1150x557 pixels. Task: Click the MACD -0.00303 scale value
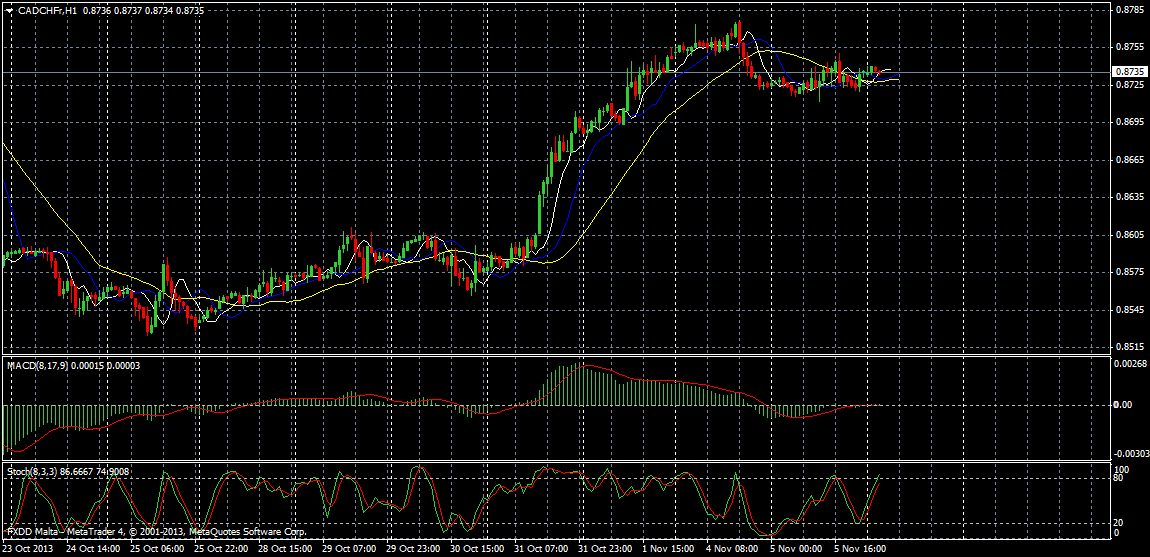(x=1130, y=454)
